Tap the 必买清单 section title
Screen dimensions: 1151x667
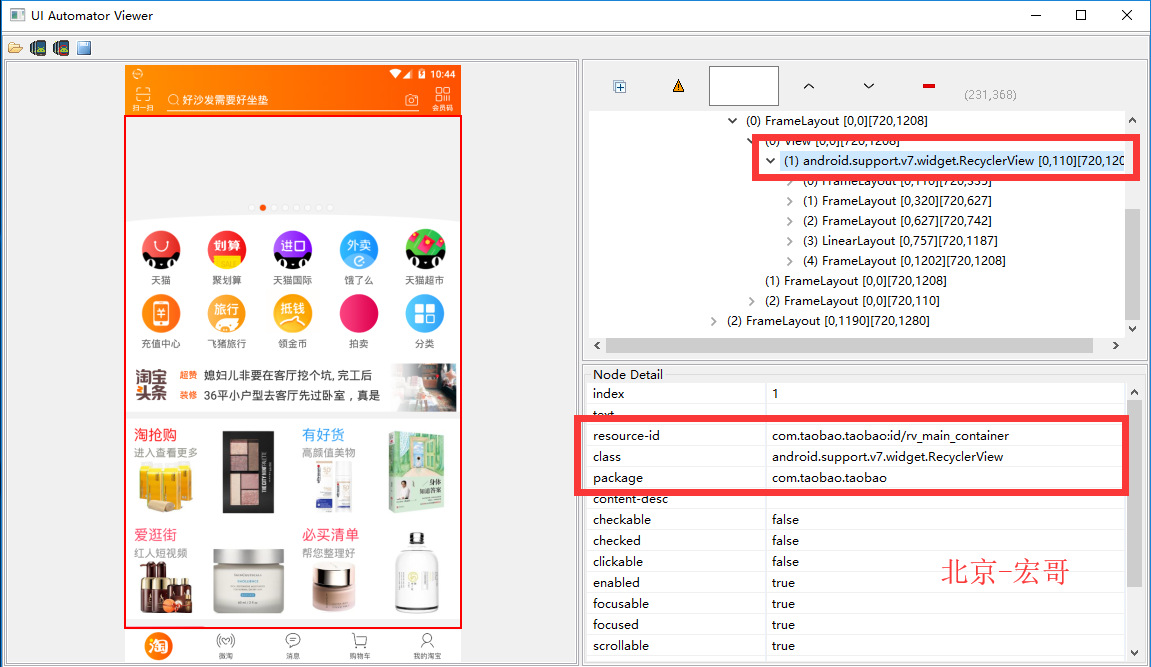tap(330, 535)
